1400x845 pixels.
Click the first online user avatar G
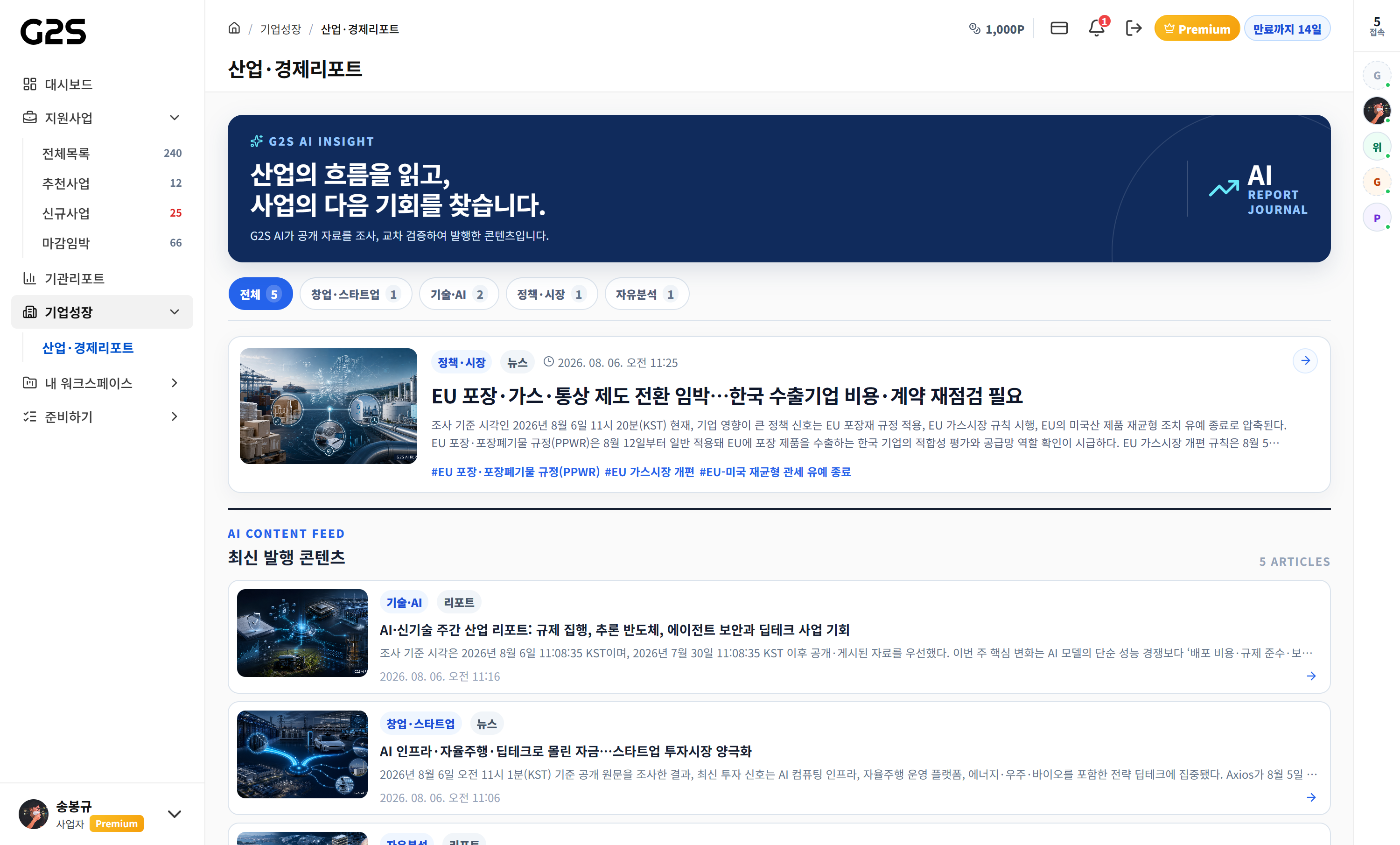pos(1377,76)
